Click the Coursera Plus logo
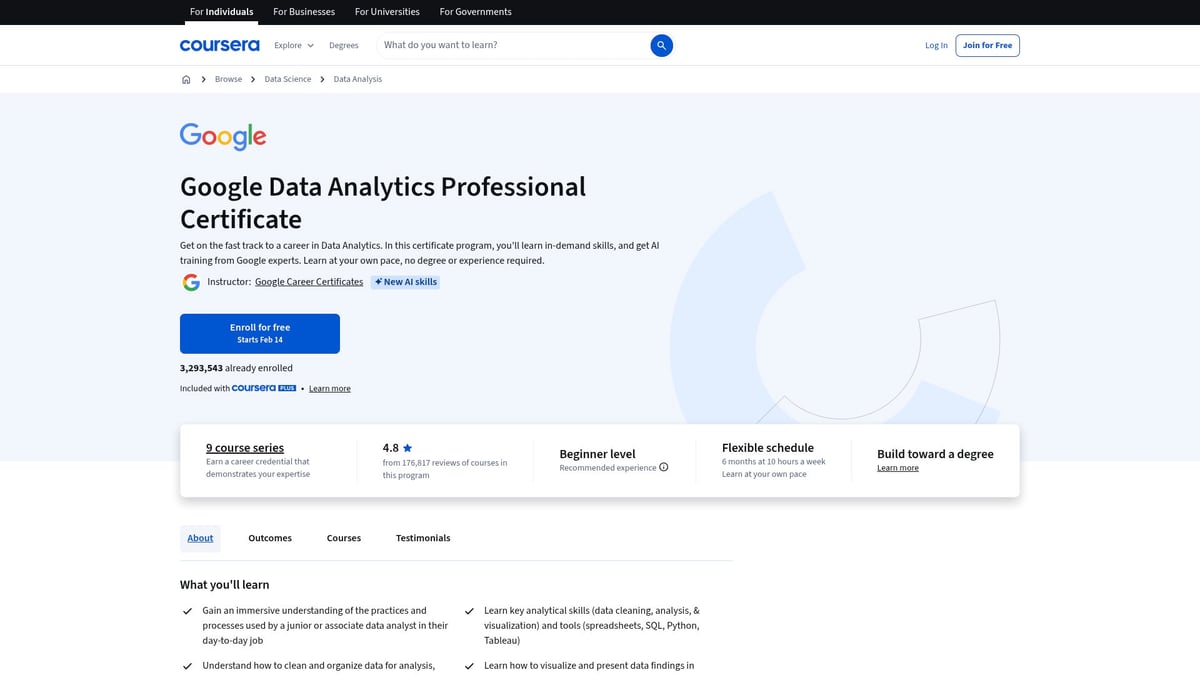The width and height of the screenshot is (1200, 675). [x=264, y=388]
